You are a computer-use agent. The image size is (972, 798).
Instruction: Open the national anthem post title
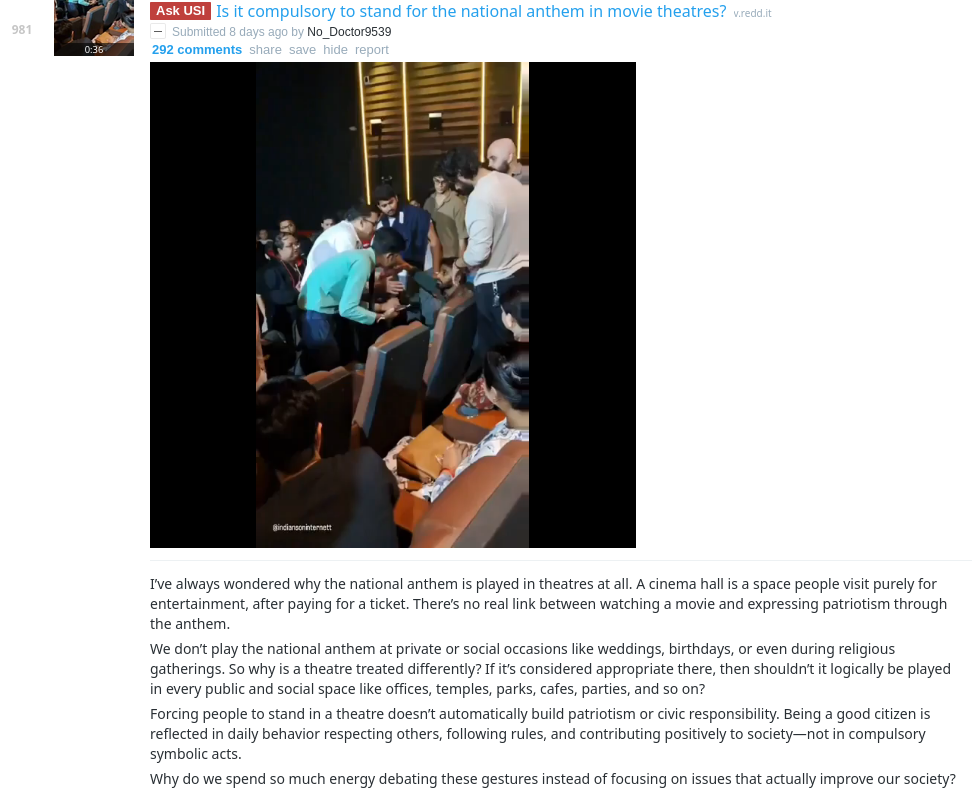point(471,11)
